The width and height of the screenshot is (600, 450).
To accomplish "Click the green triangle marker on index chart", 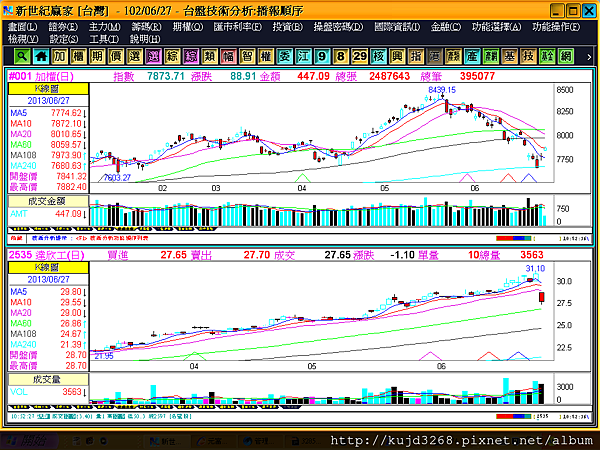I will [x=302, y=178].
